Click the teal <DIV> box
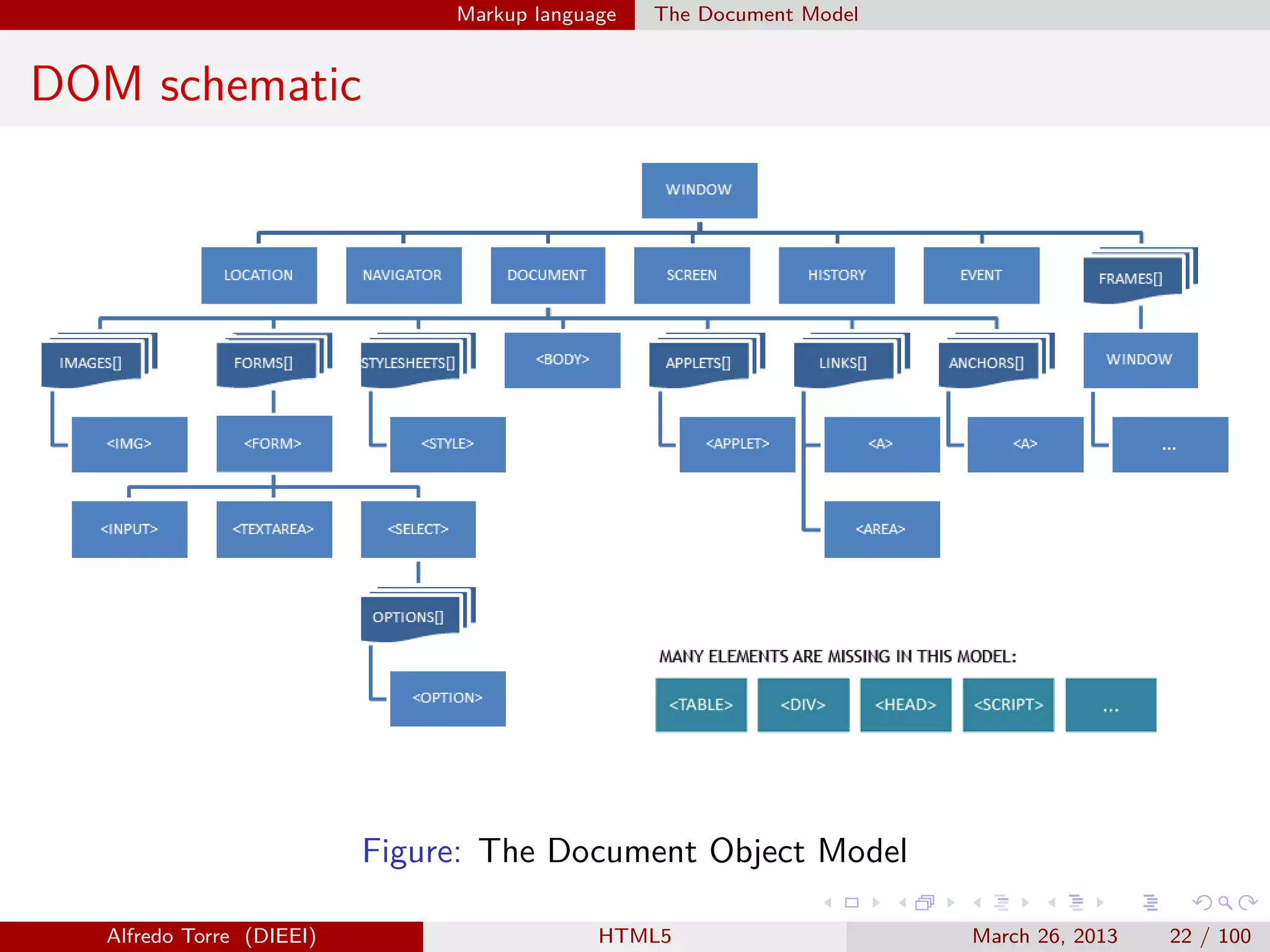Viewport: 1270px width, 952px height. pyautogui.click(x=804, y=705)
